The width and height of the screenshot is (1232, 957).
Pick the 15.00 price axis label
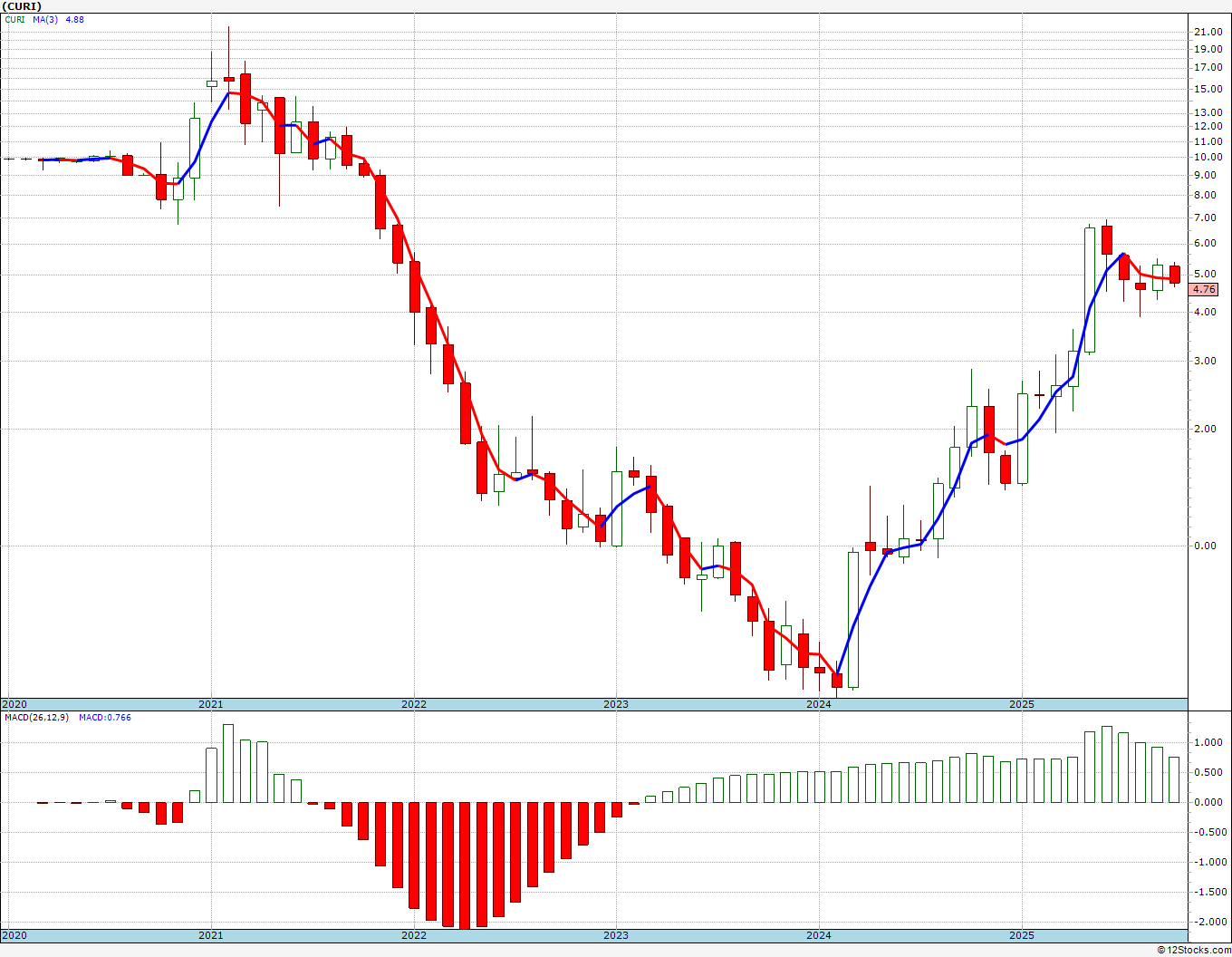[1208, 89]
